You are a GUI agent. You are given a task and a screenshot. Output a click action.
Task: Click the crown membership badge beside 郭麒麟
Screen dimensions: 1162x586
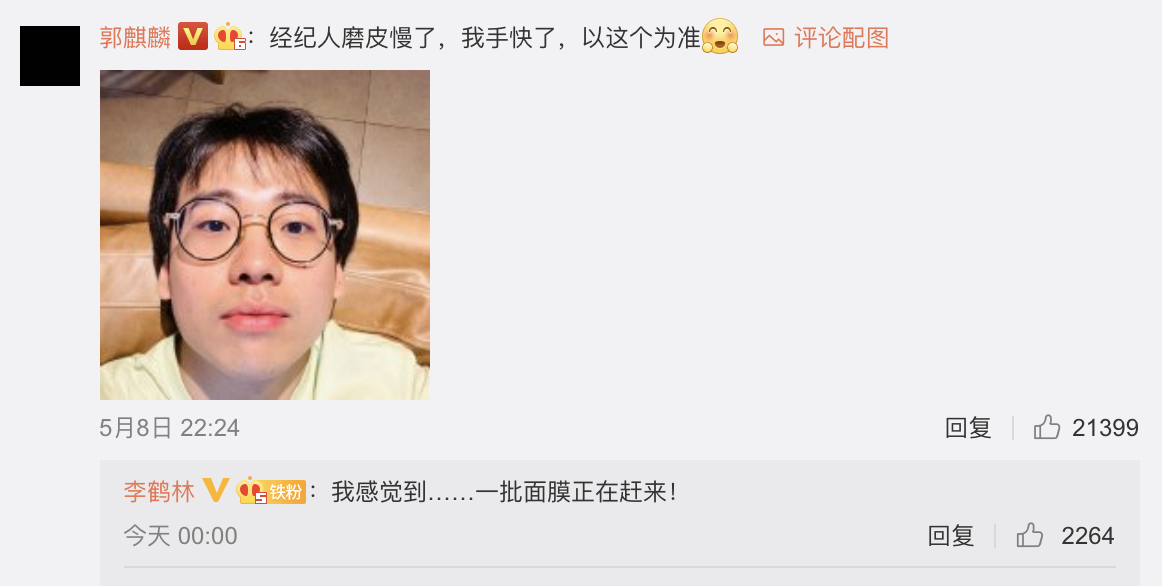pyautogui.click(x=230, y=37)
